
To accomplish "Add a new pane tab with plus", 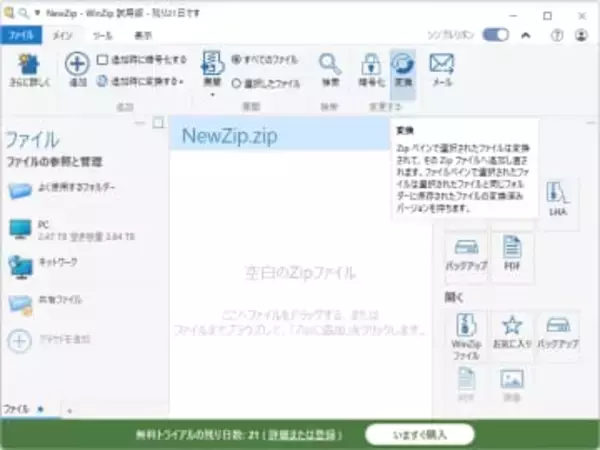I will (x=69, y=411).
